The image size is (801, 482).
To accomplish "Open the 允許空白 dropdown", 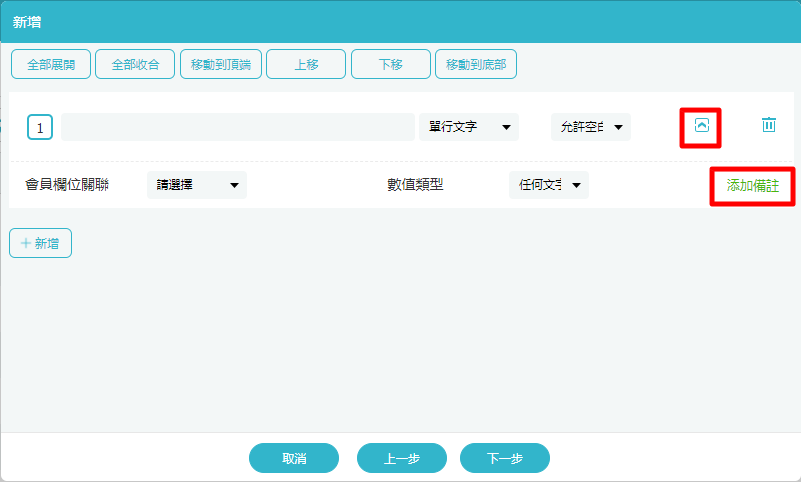I will click(590, 127).
